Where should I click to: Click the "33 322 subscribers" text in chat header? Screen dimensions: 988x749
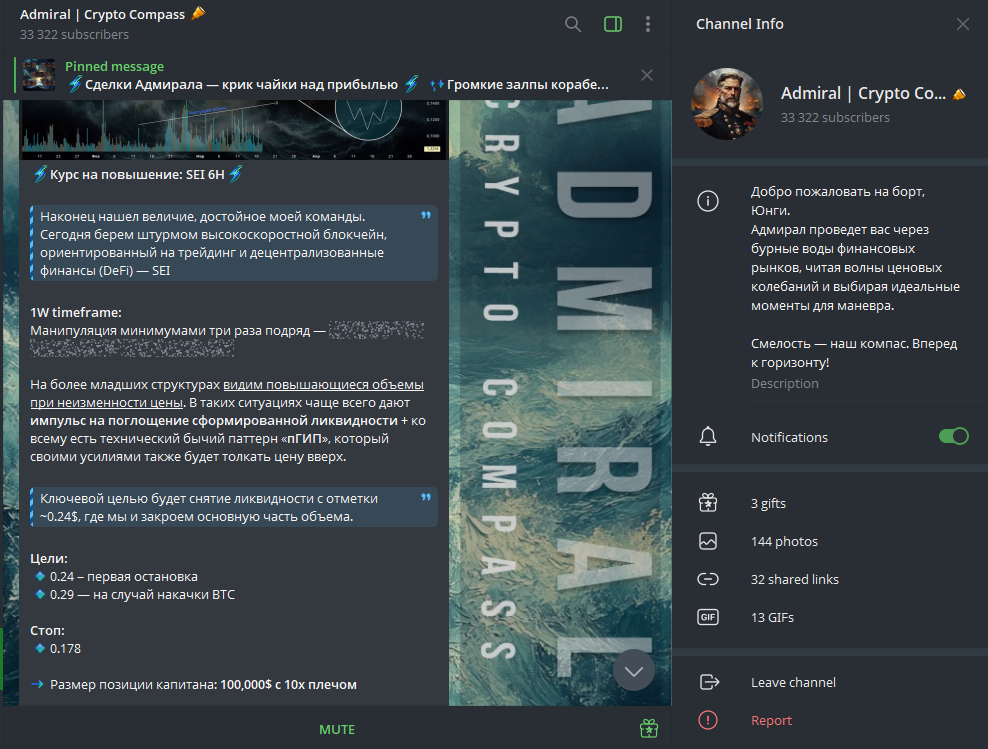click(74, 35)
